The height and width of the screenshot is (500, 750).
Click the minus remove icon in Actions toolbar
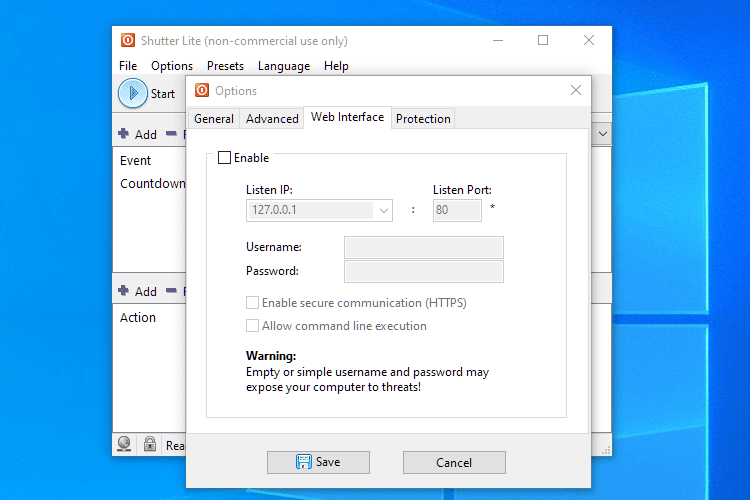pos(171,290)
